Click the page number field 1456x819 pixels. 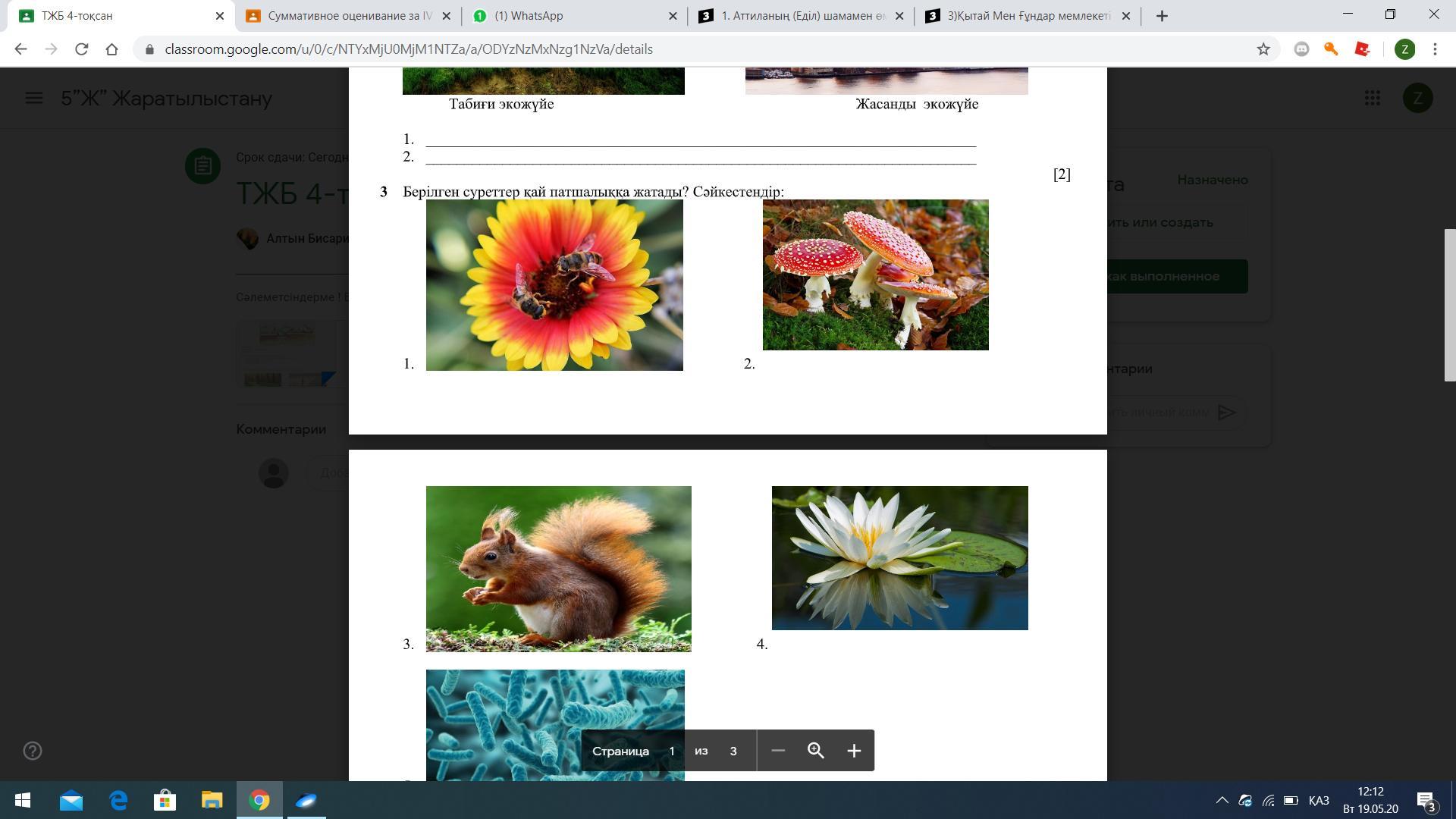671,751
